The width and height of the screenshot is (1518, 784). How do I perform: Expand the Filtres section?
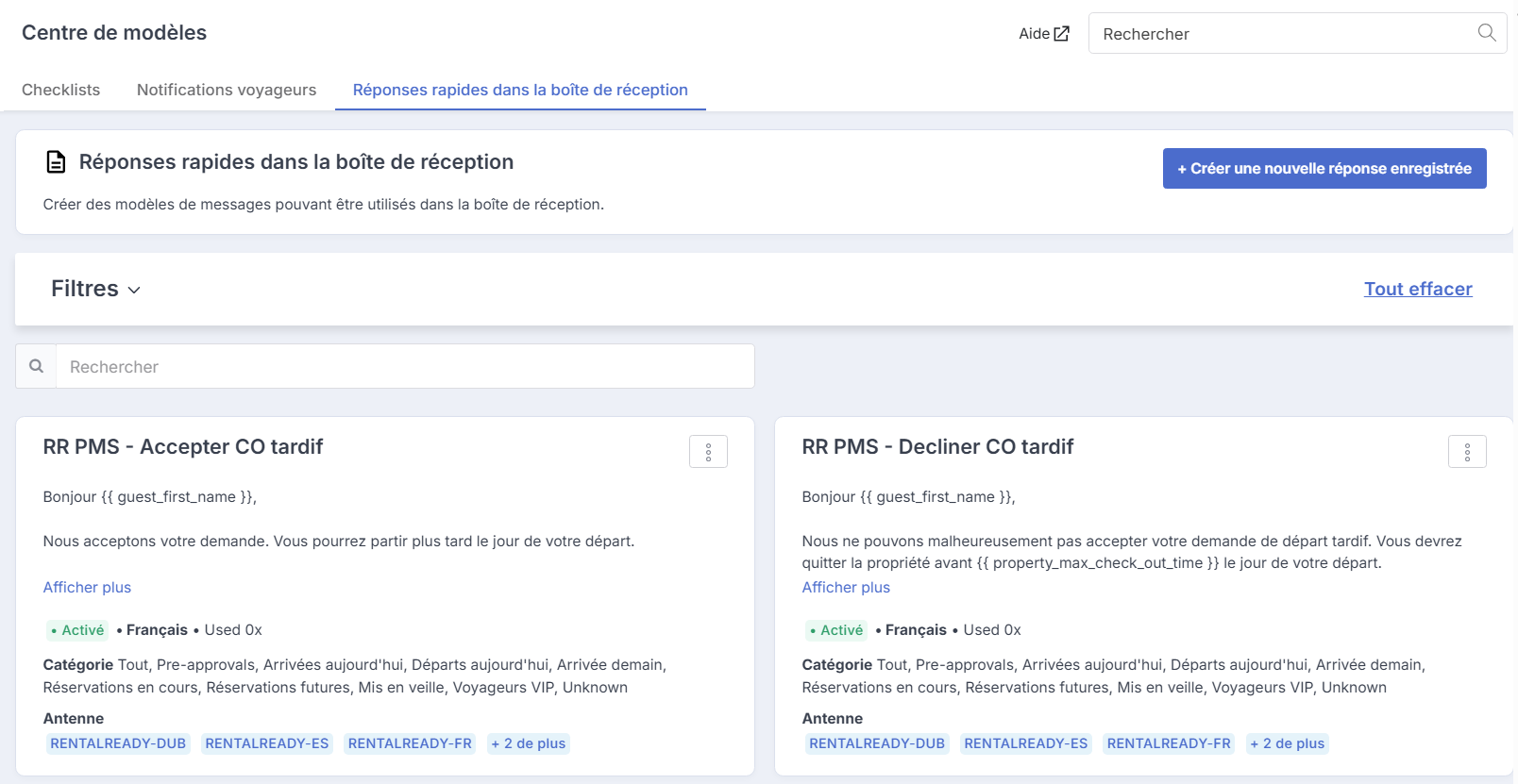[95, 289]
